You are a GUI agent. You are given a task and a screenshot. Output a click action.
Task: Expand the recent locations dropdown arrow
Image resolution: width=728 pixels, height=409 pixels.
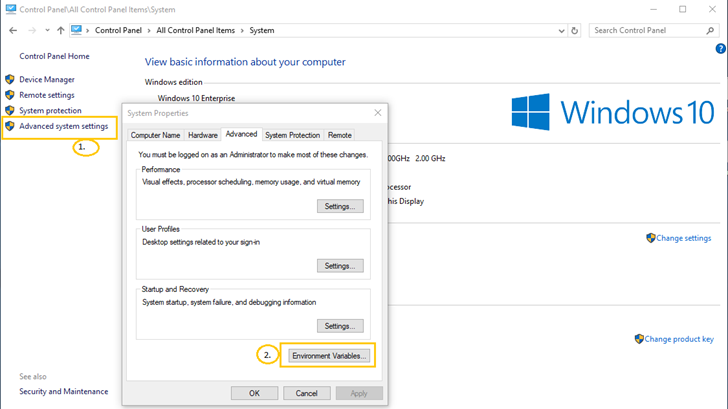click(46, 30)
